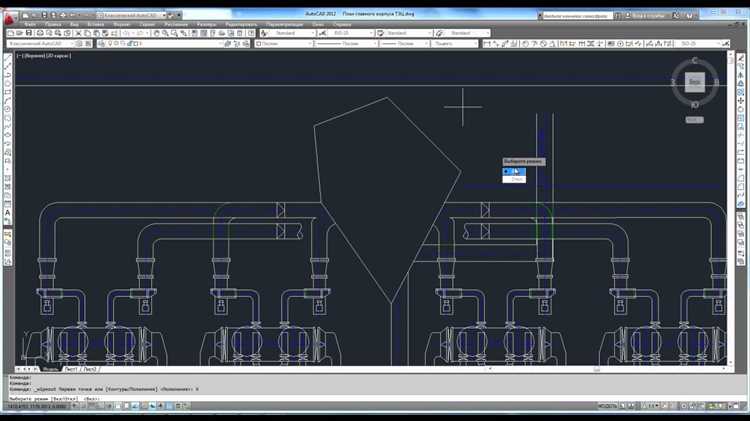The height and width of the screenshot is (421, 750).
Task: Open the Рисование menu
Action: [176, 24]
